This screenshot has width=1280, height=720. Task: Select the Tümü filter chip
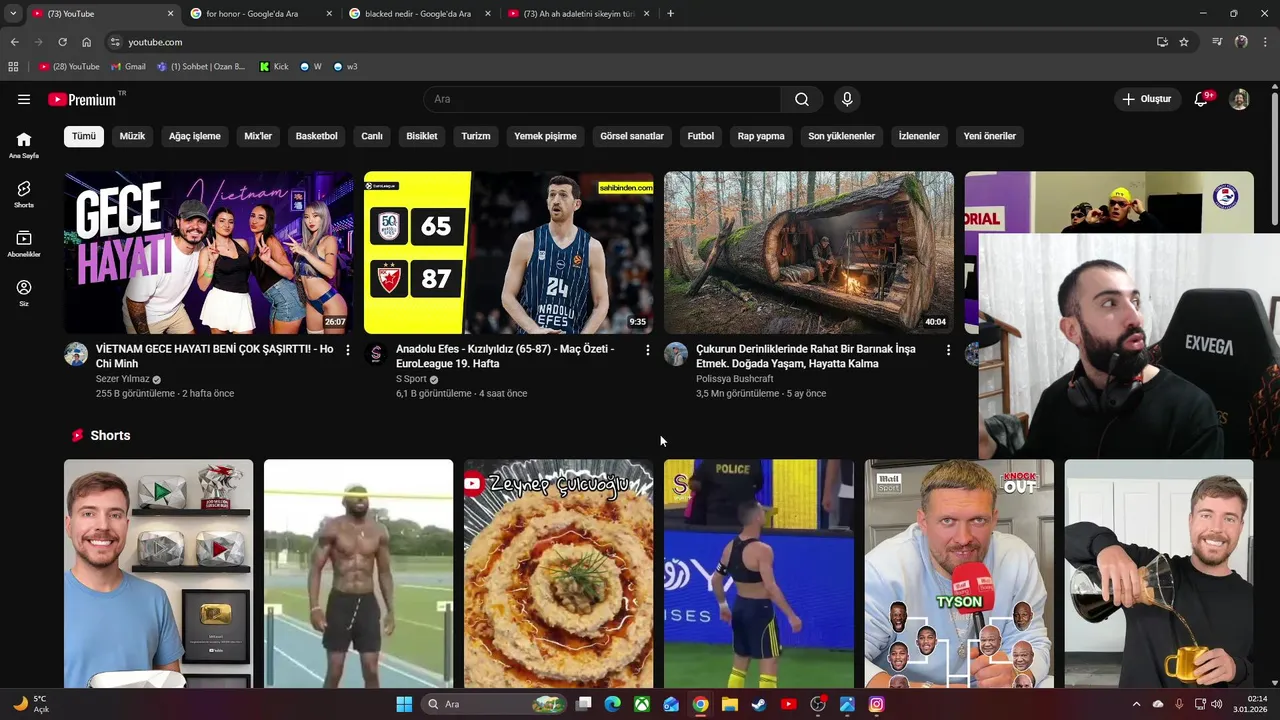[84, 136]
